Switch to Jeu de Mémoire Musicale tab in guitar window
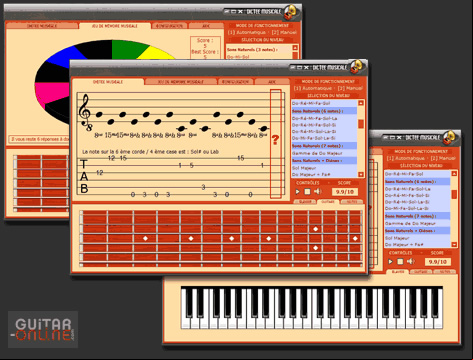The image size is (473, 360). (x=181, y=82)
